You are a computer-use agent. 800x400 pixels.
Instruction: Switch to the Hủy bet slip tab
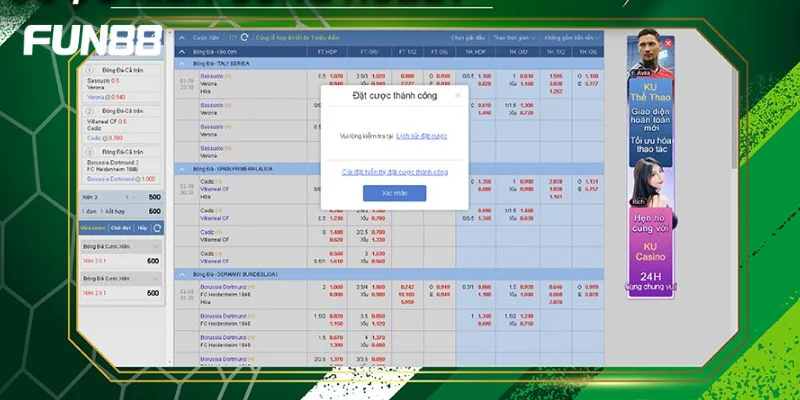[142, 228]
